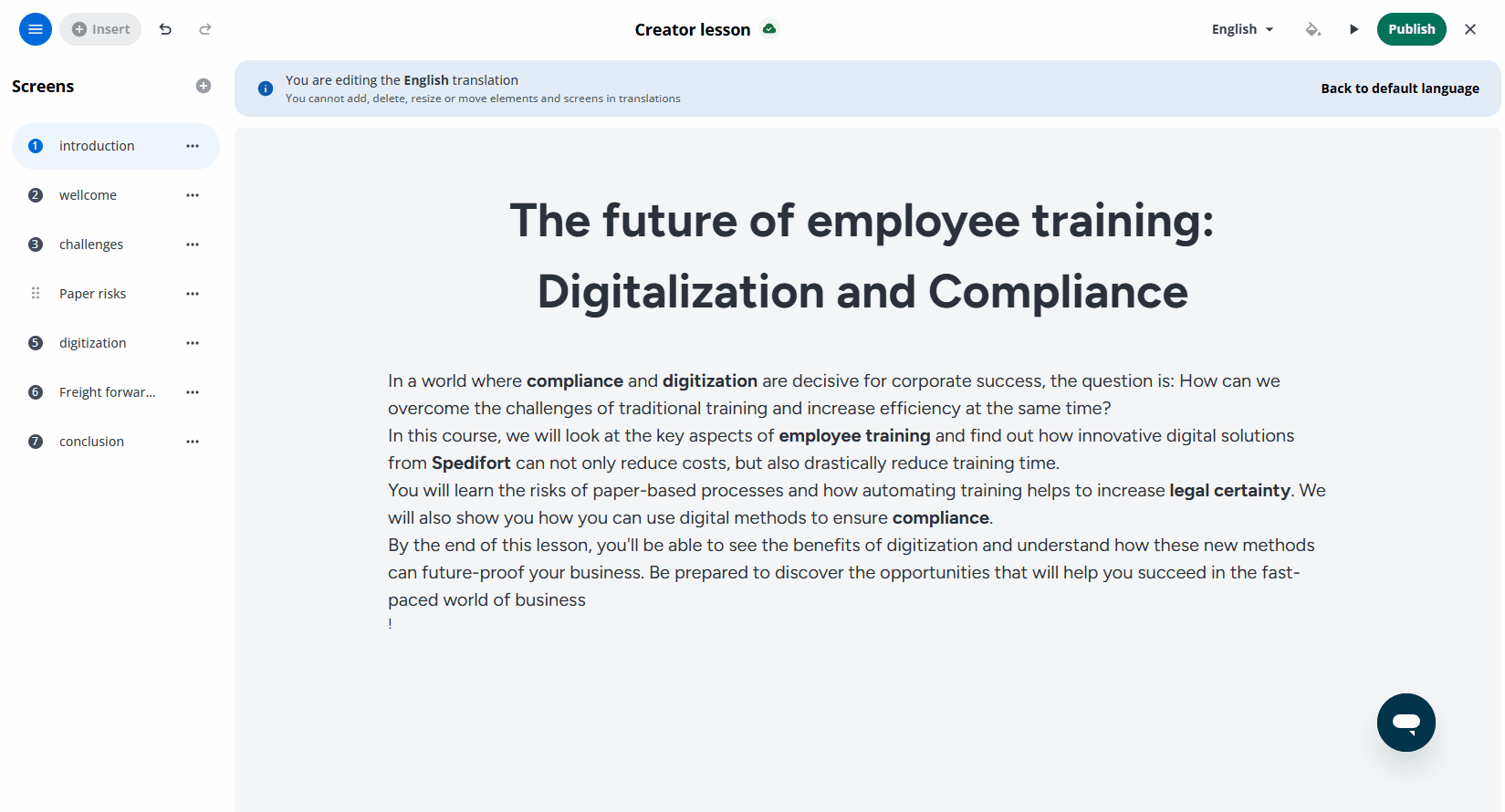Open the chat support bubble
This screenshot has height=812, width=1505.
point(1406,723)
